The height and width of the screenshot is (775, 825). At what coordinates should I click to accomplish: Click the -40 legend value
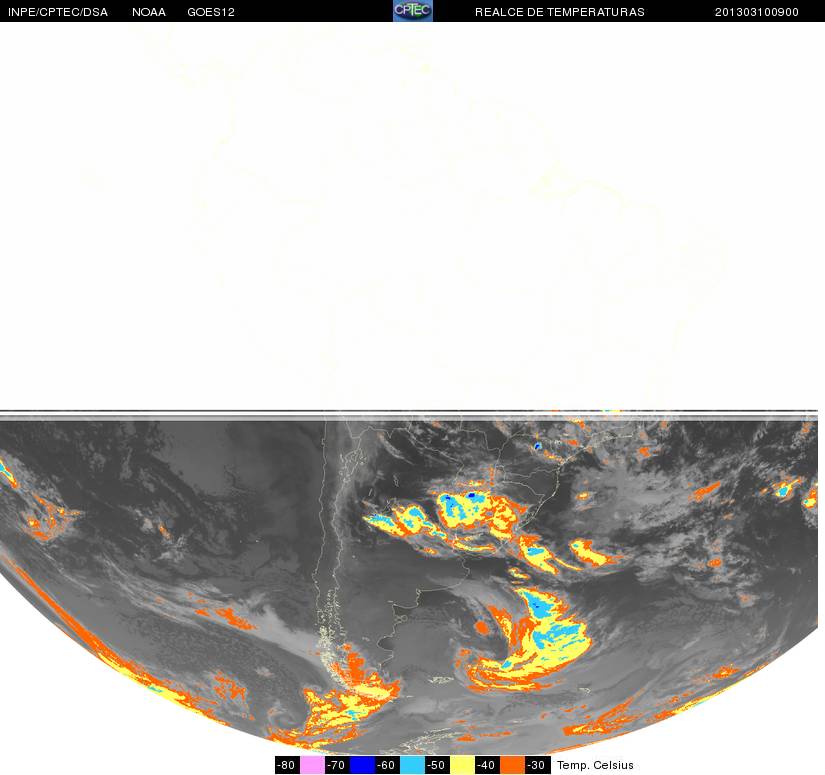pos(487,765)
